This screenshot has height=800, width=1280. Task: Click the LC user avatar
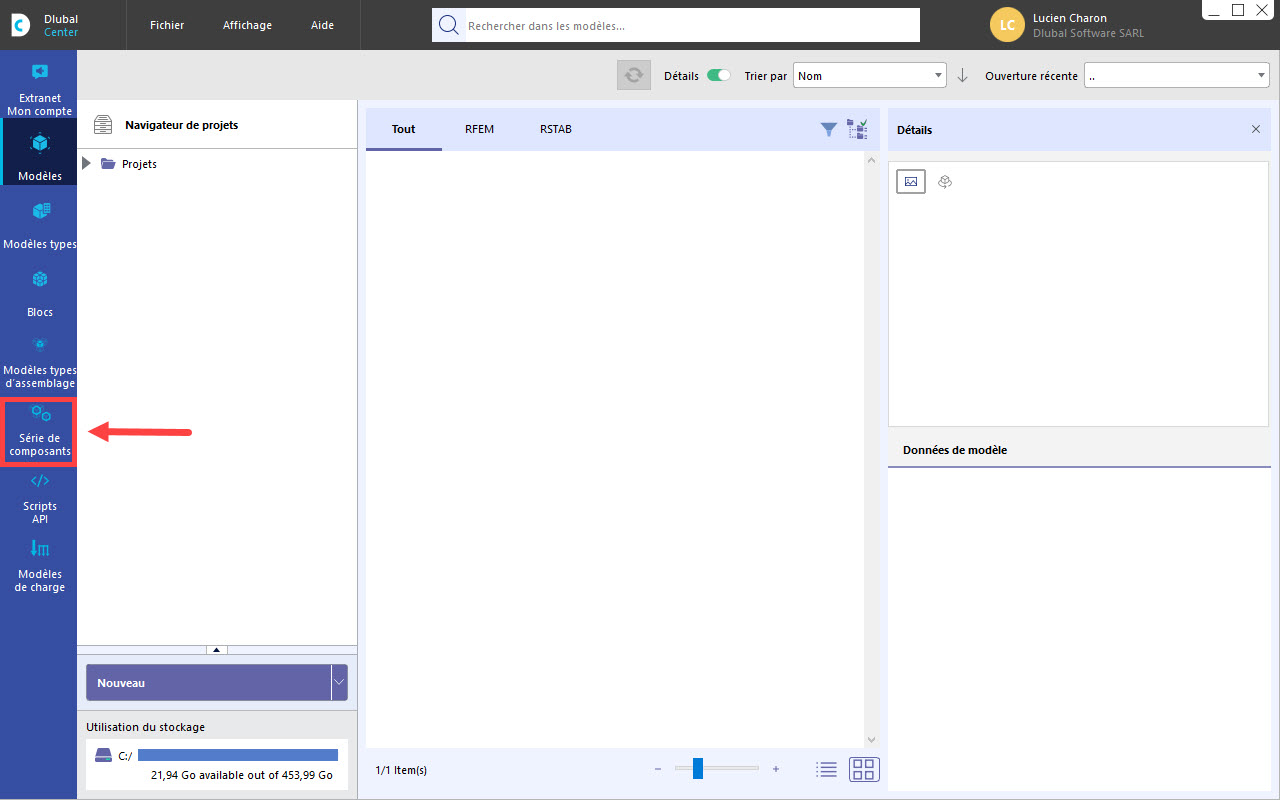coord(1007,25)
